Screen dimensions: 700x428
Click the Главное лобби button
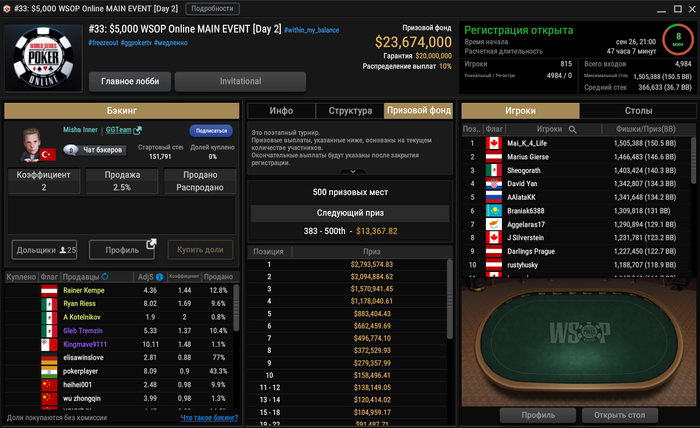(130, 81)
